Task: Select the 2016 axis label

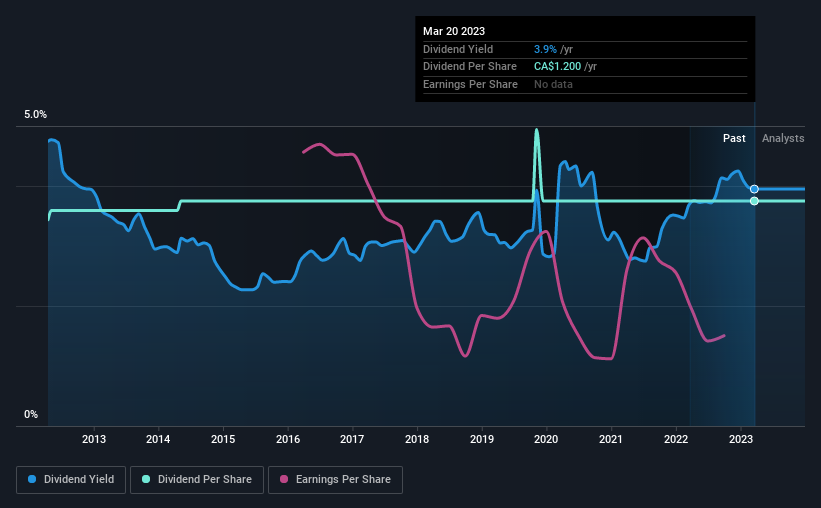Action: pyautogui.click(x=288, y=439)
